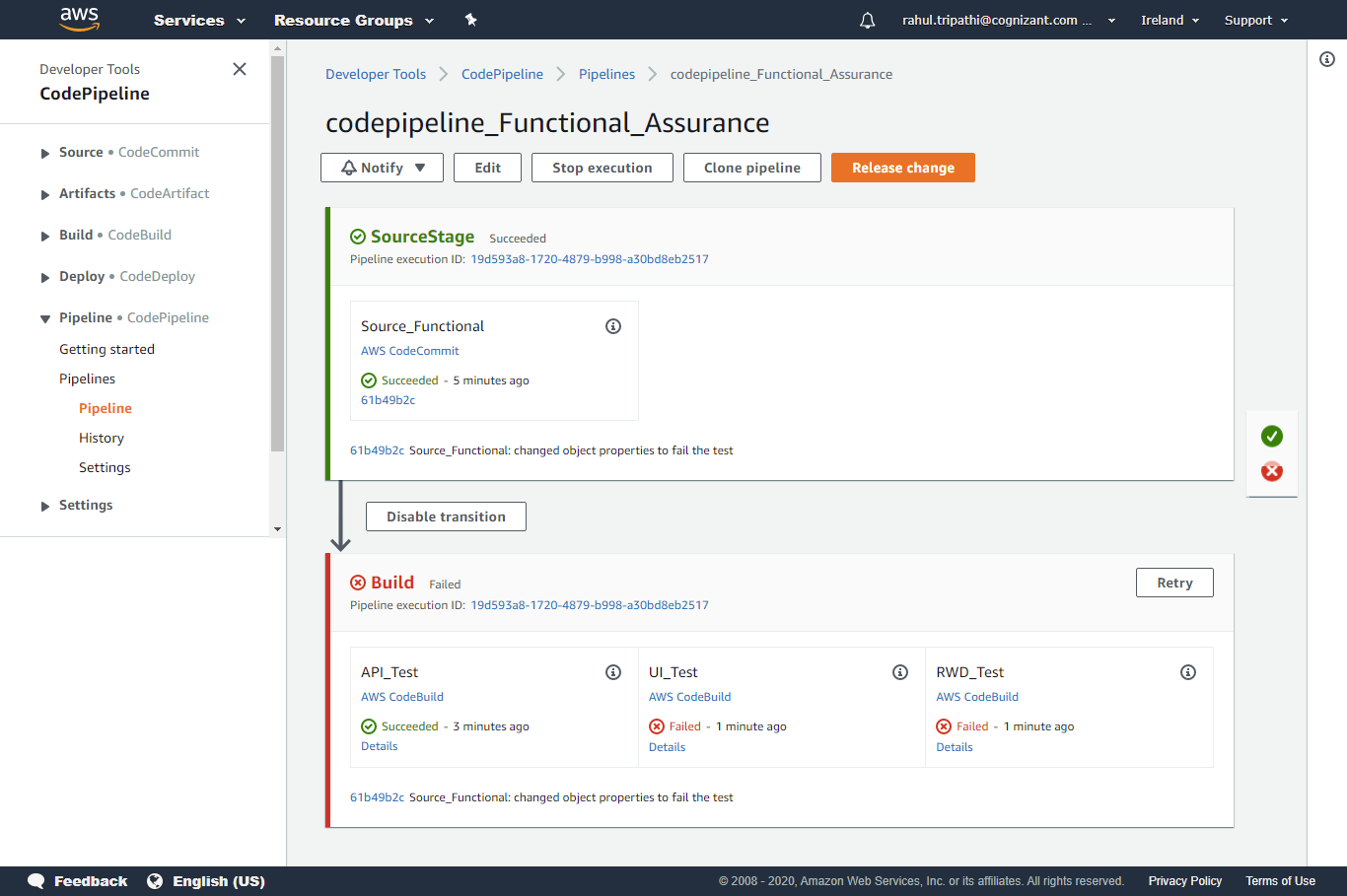Click the Feedback speech bubble icon
1347x896 pixels.
[x=36, y=881]
